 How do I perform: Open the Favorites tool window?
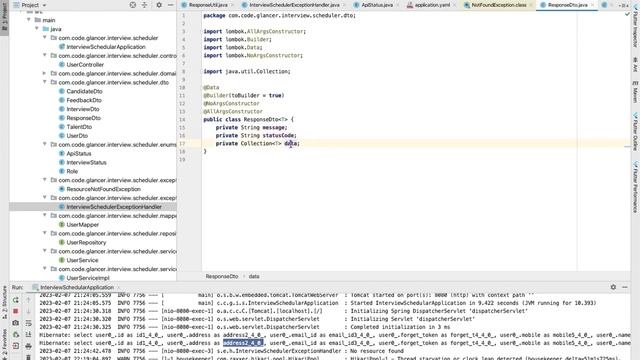pos(4,344)
